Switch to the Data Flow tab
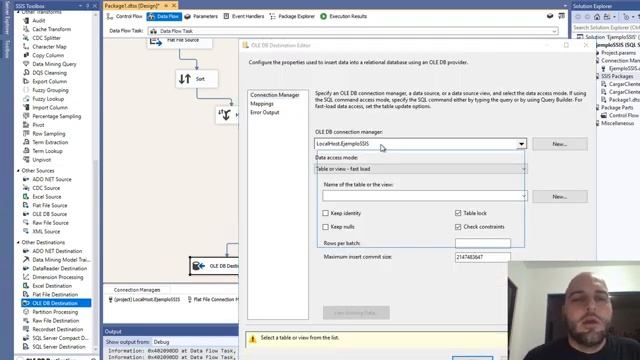This screenshot has height=360, width=640. click(164, 16)
